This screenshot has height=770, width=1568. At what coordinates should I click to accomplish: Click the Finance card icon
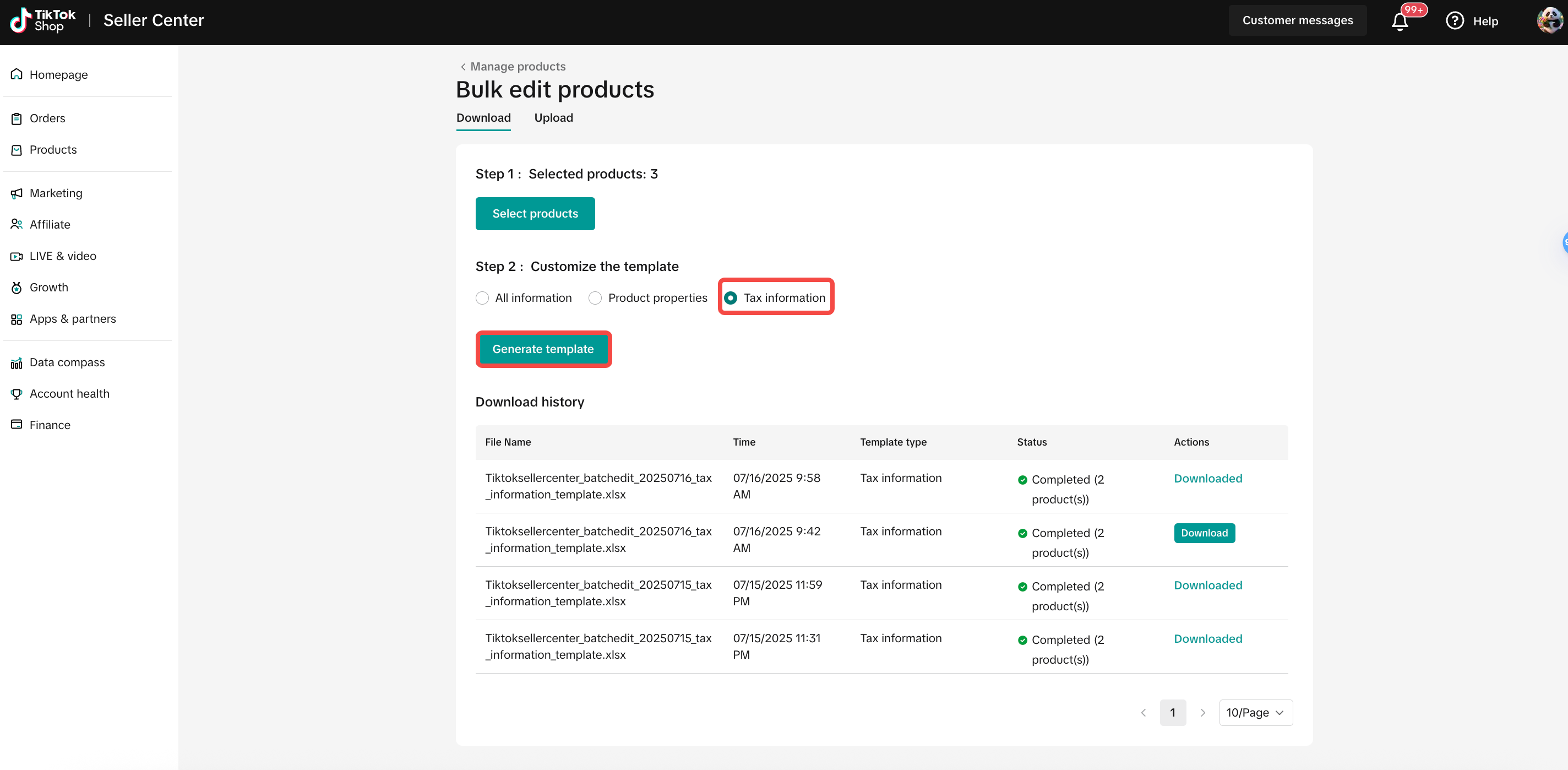pyautogui.click(x=17, y=425)
